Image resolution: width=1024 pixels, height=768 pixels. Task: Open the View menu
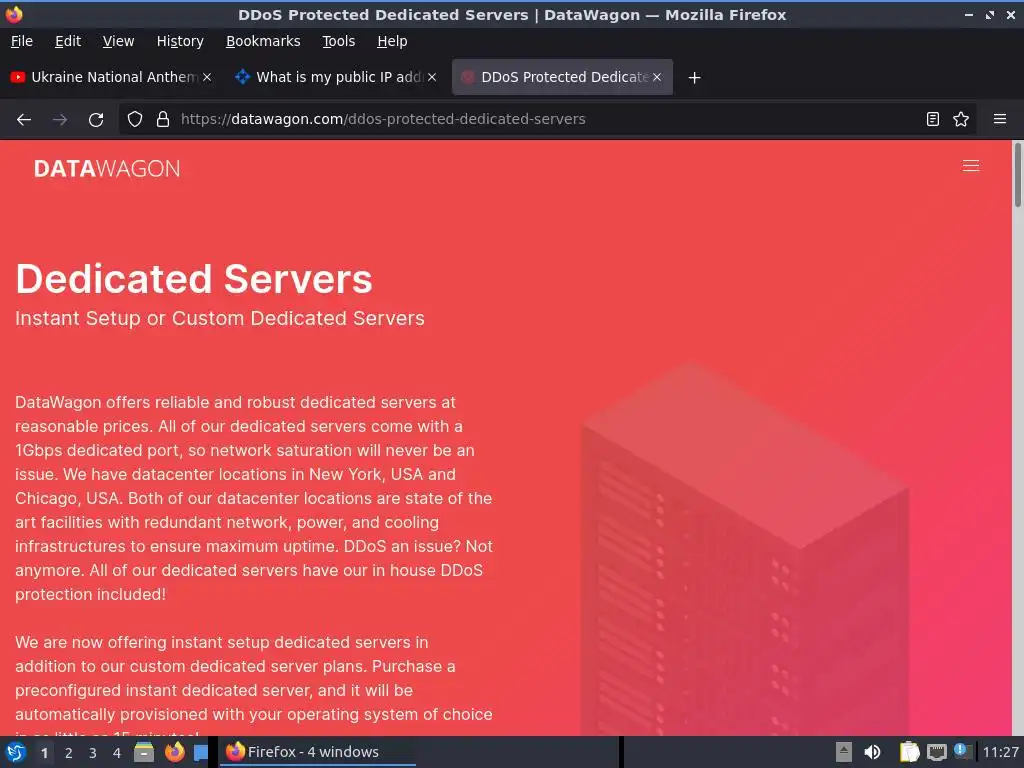pyautogui.click(x=118, y=41)
